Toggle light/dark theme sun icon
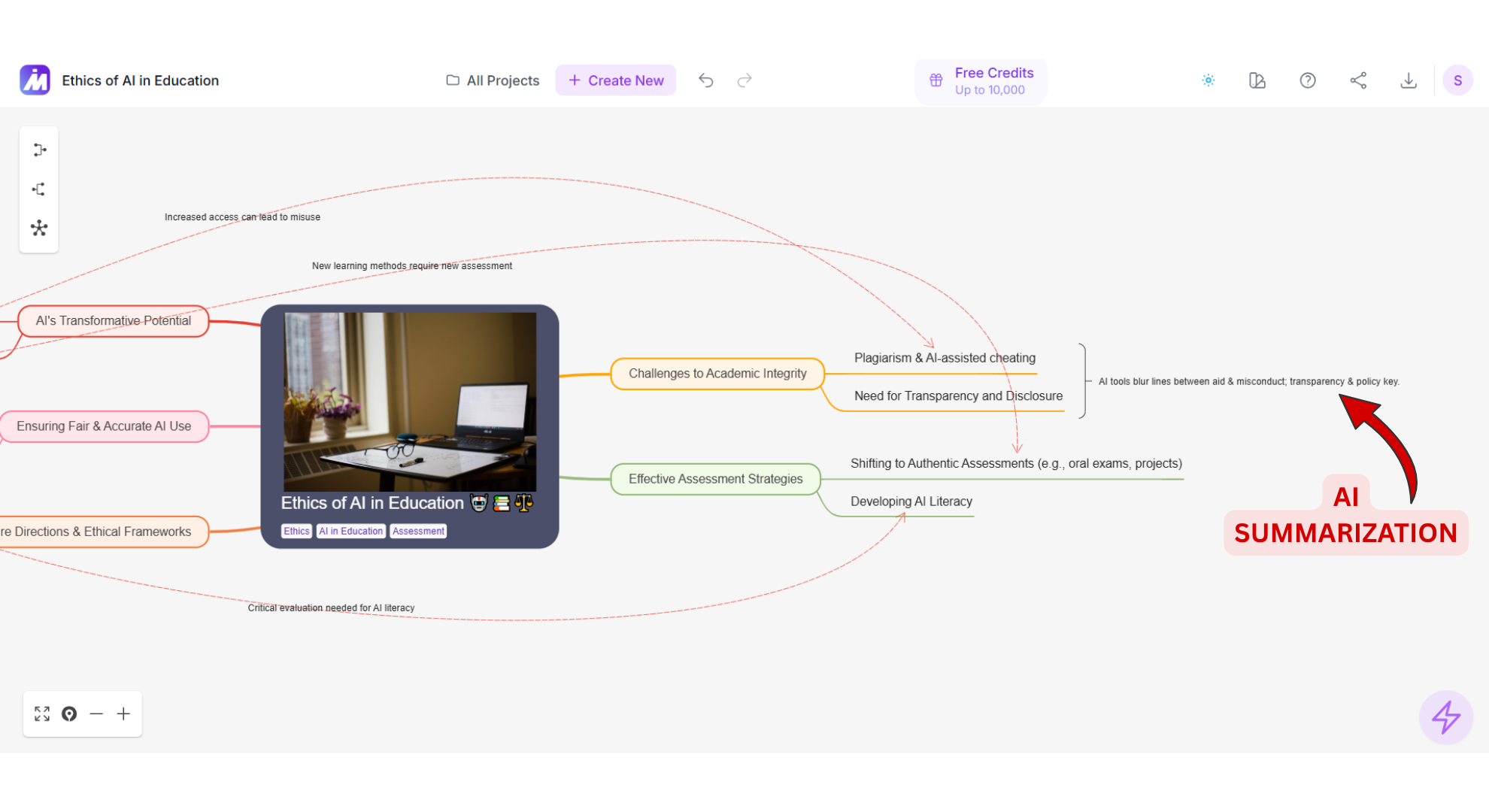Screen dimensions: 1489x812 (x=1208, y=80)
